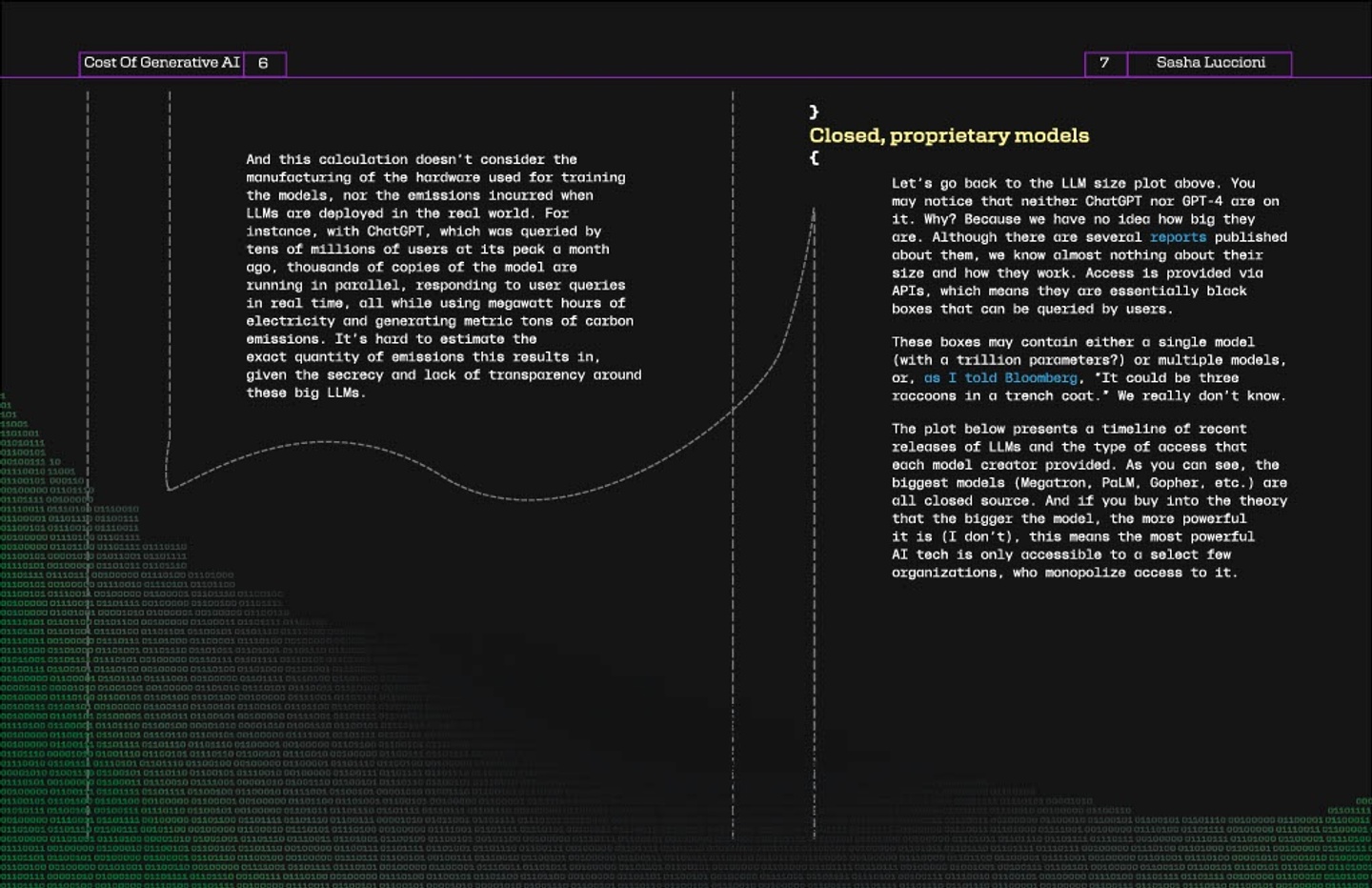Click the paragraph starting 'Let's go back'
The width and height of the screenshot is (1372, 888).
point(1089,246)
